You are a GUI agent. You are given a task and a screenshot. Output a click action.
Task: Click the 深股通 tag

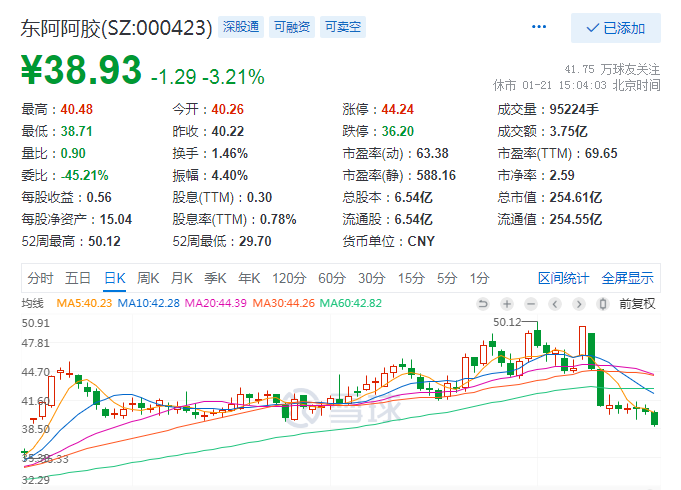[x=241, y=27]
